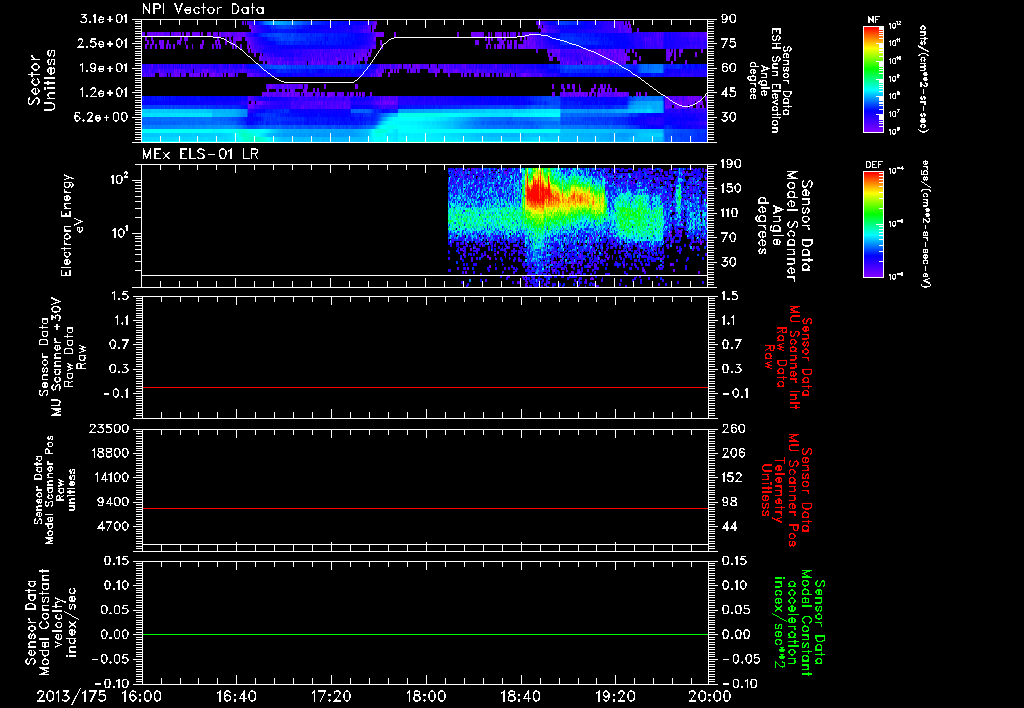Viewport: 1024px width, 708px height.
Task: Click the green velocity trace line
Action: point(425,634)
